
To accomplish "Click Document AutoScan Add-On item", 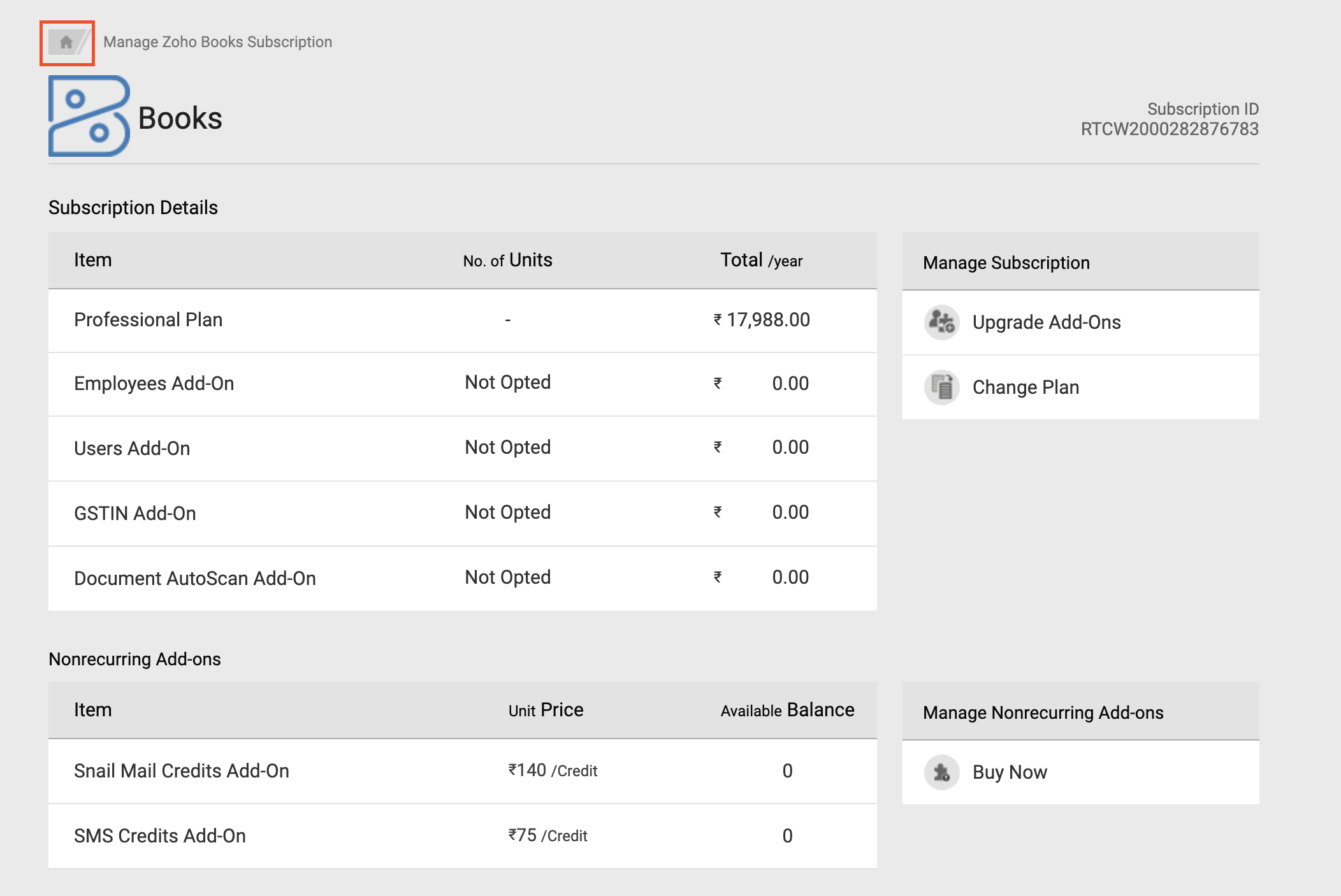I will click(x=194, y=579).
